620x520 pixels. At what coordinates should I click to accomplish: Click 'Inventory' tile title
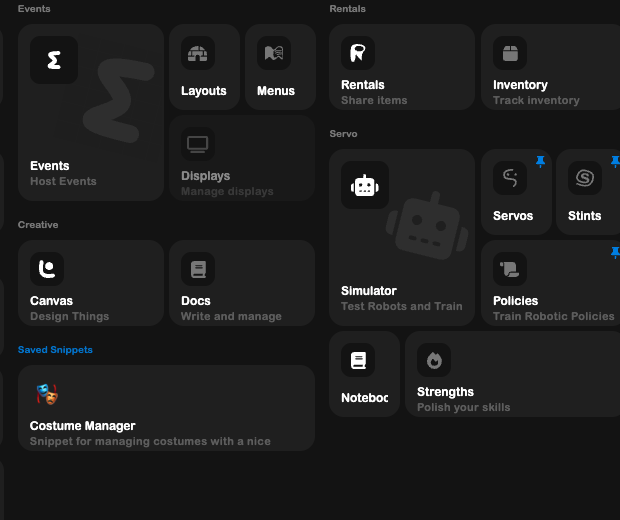click(x=520, y=85)
